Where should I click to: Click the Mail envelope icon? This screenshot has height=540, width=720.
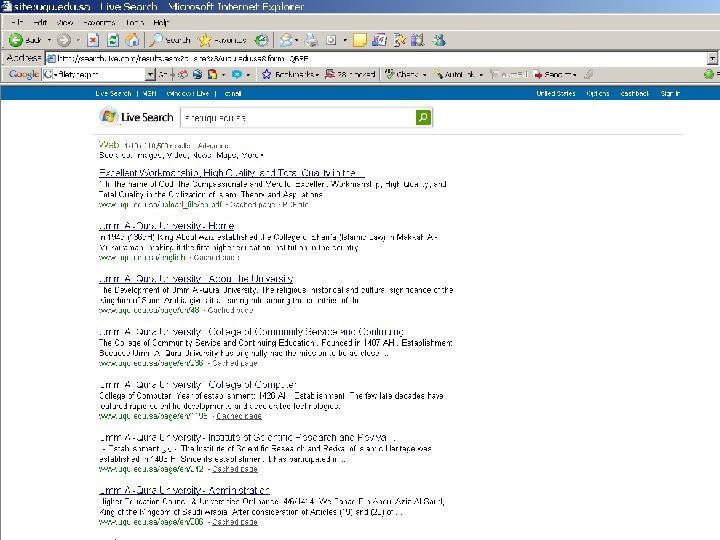tap(286, 40)
